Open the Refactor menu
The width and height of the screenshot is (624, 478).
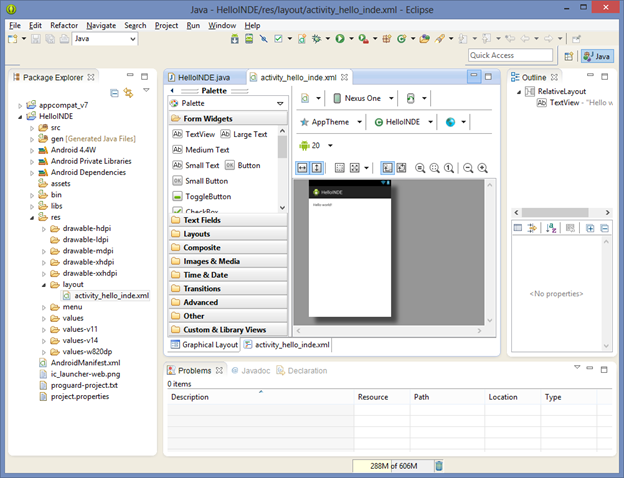(x=64, y=25)
